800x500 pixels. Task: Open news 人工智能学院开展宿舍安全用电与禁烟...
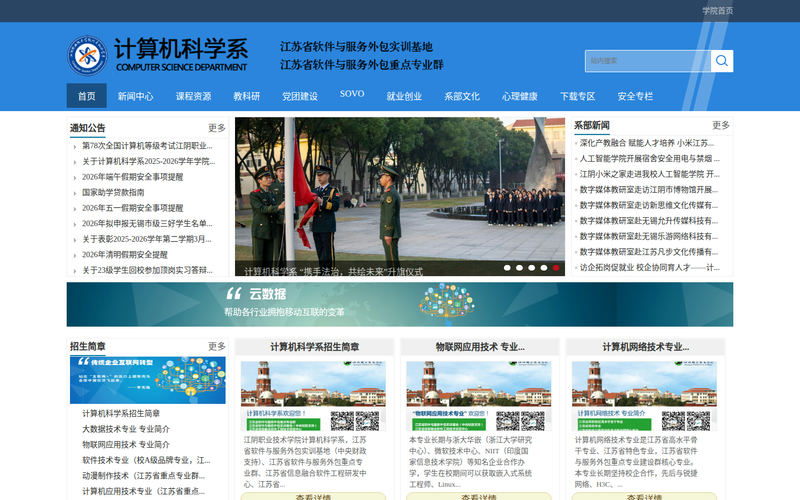click(649, 159)
